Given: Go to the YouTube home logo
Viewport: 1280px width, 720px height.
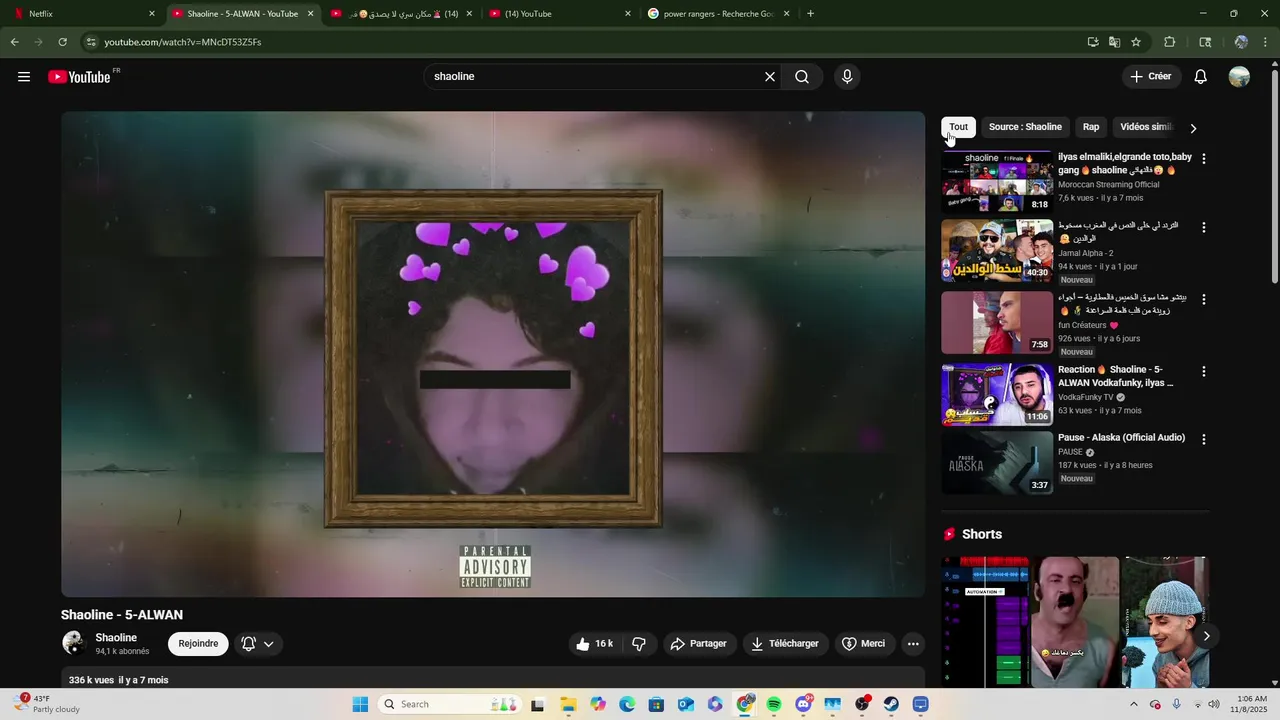Looking at the screenshot, I should [x=80, y=77].
